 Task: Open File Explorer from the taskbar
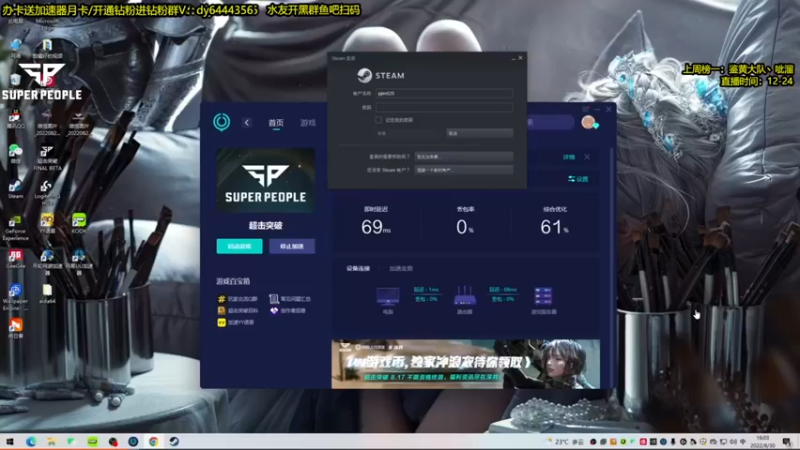coord(52,441)
